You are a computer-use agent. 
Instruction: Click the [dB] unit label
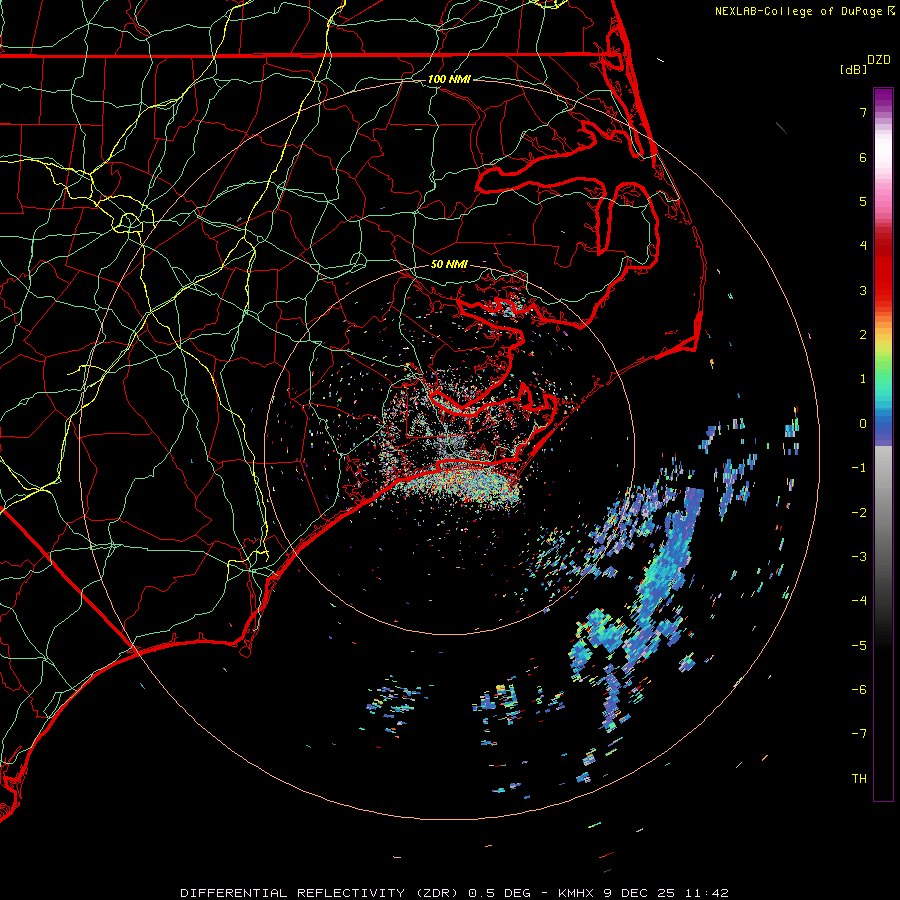pos(854,69)
